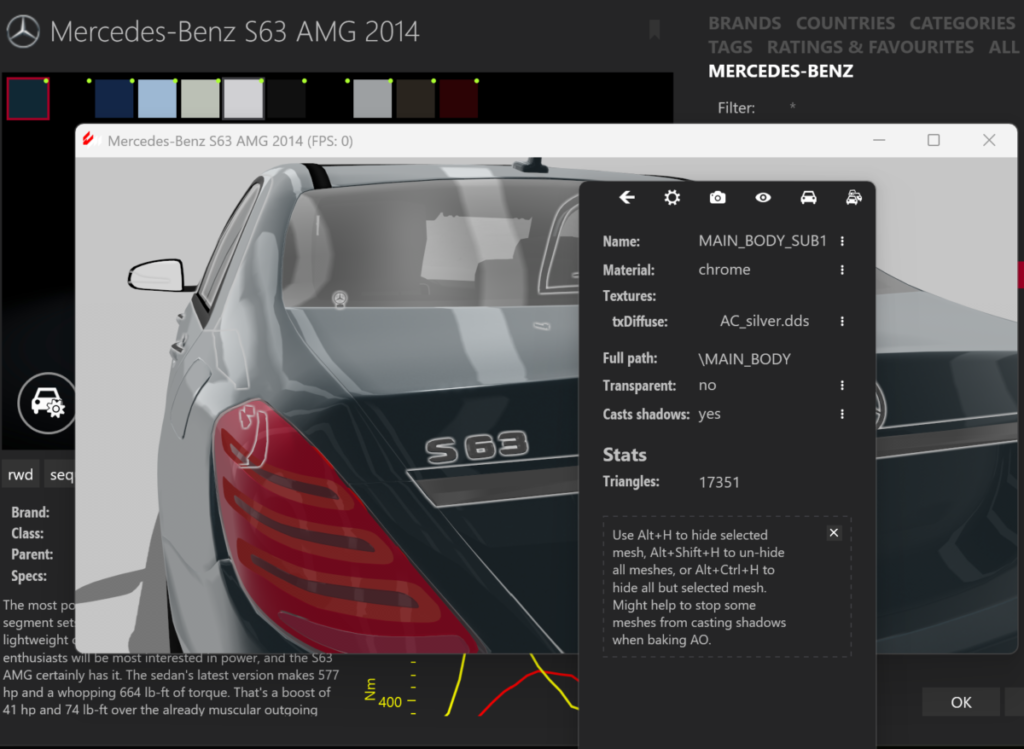This screenshot has height=749, width=1024.
Task: Click the car settings round icon
Action: click(46, 403)
